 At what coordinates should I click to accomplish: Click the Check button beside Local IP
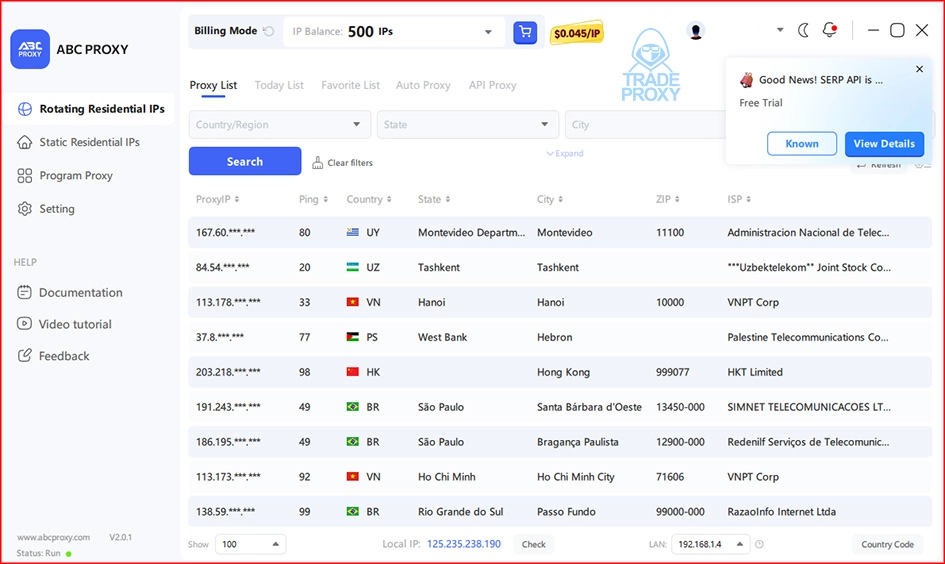pos(533,544)
